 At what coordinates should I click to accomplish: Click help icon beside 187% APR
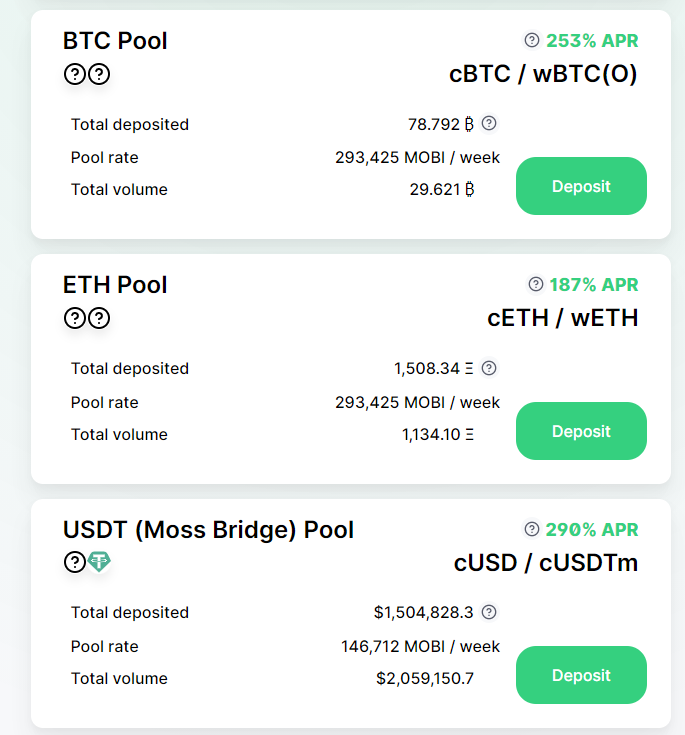535,285
